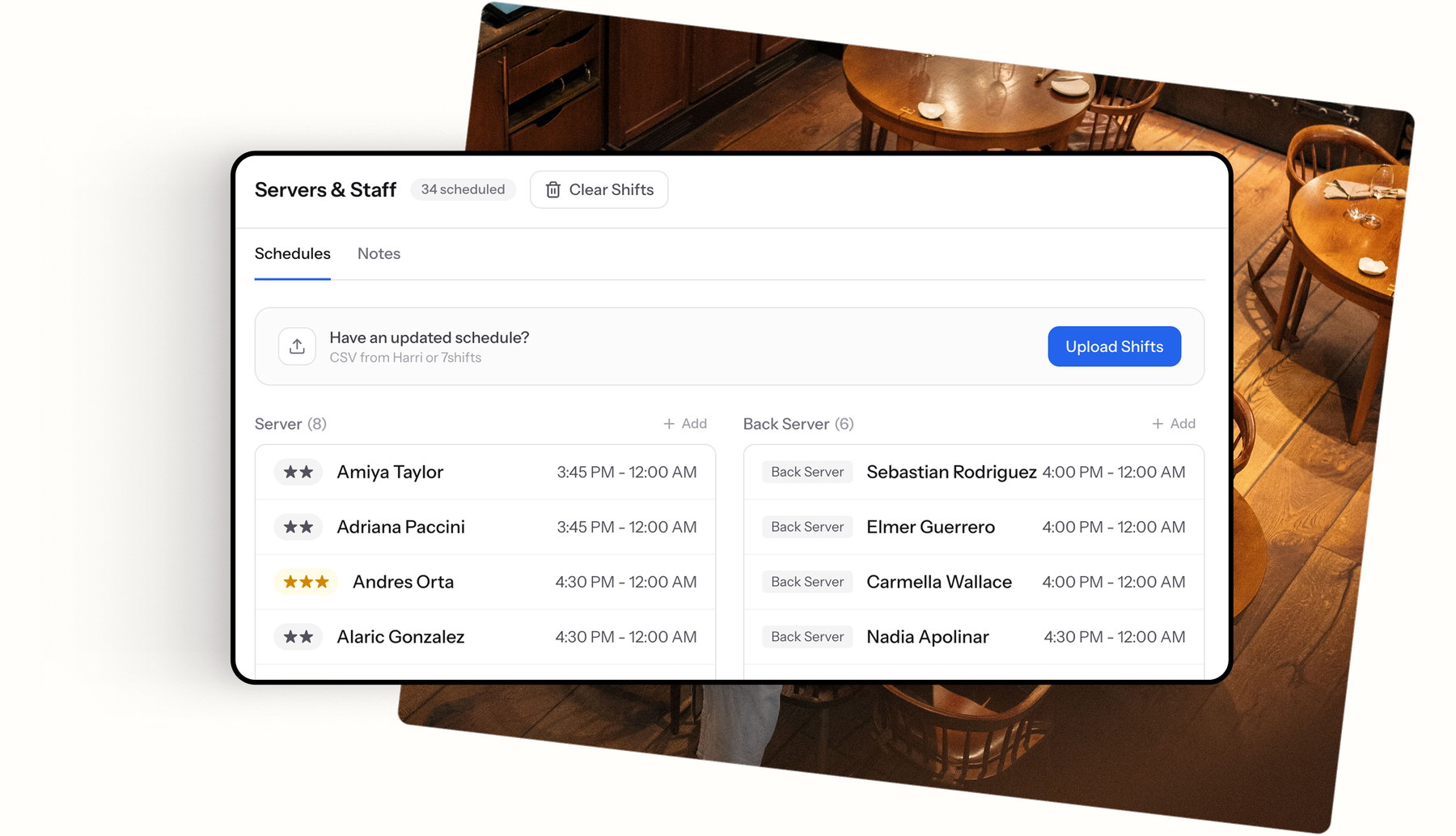Select Amiya Taylor's two-star rating badge
Screen dimensions: 1456x836
[298, 472]
